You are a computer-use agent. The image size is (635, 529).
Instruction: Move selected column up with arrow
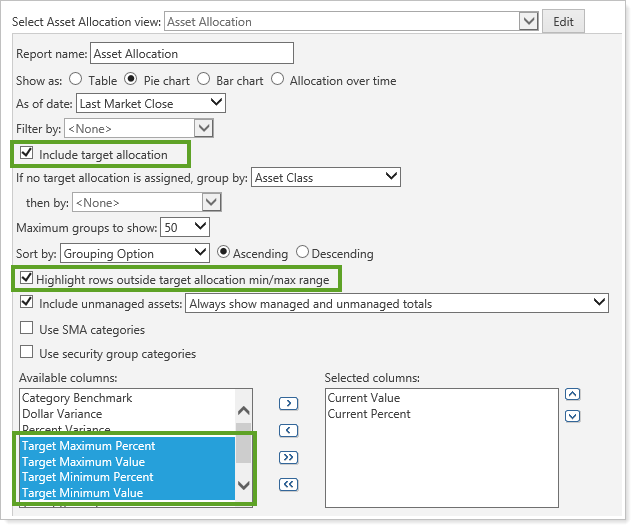pyautogui.click(x=572, y=394)
